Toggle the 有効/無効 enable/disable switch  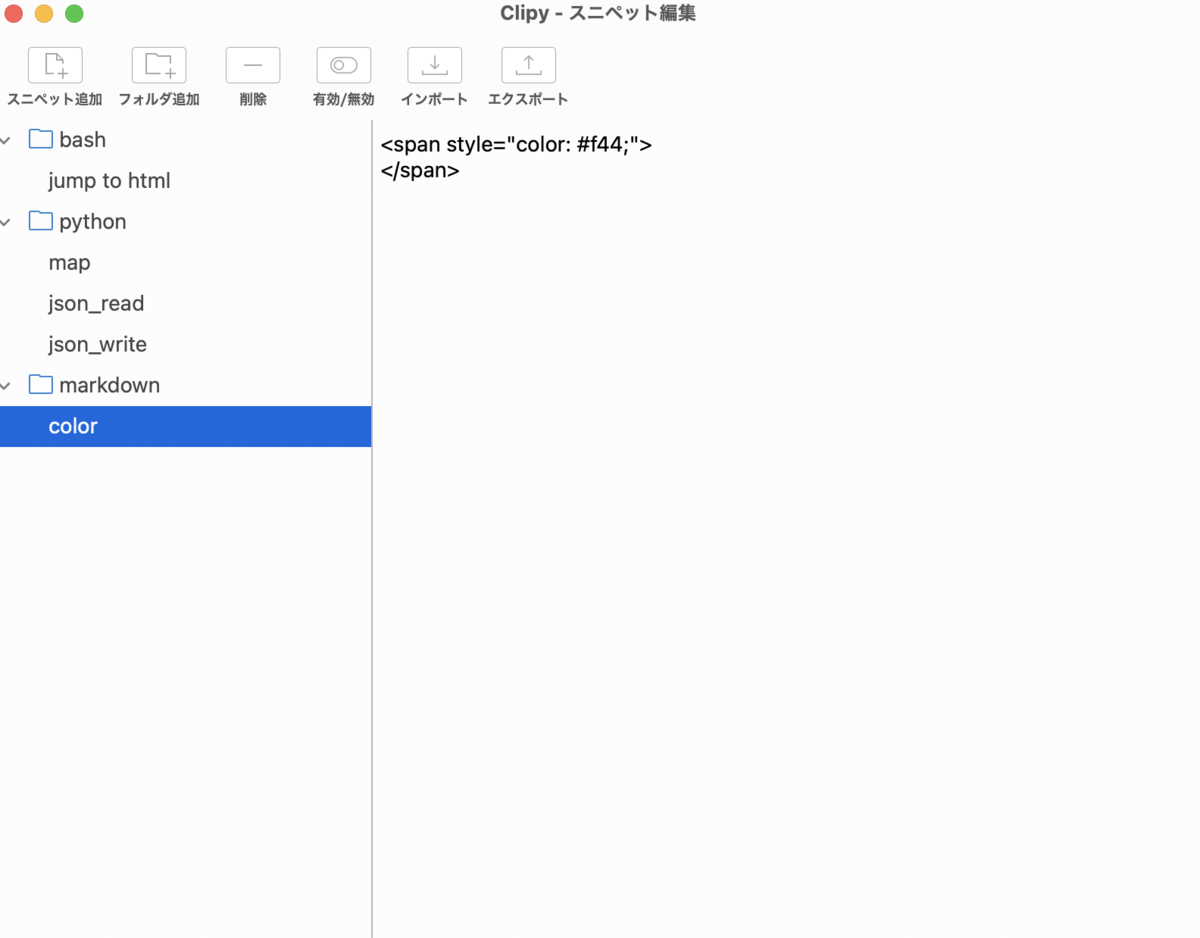[343, 64]
